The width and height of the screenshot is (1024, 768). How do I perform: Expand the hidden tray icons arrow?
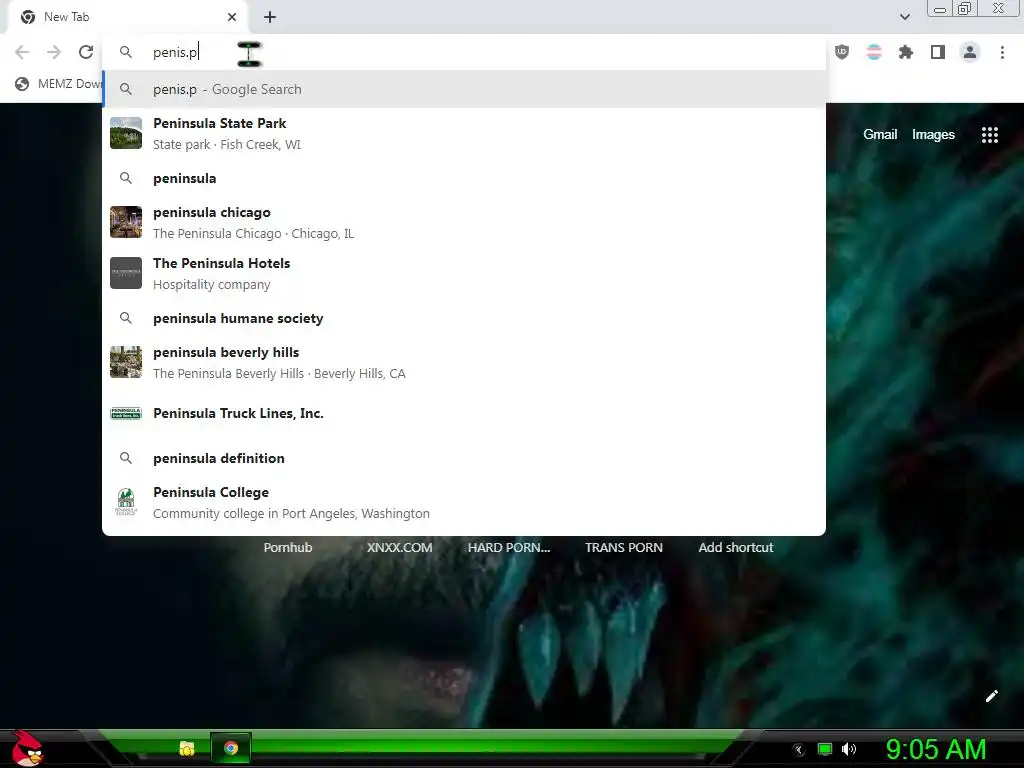(799, 750)
